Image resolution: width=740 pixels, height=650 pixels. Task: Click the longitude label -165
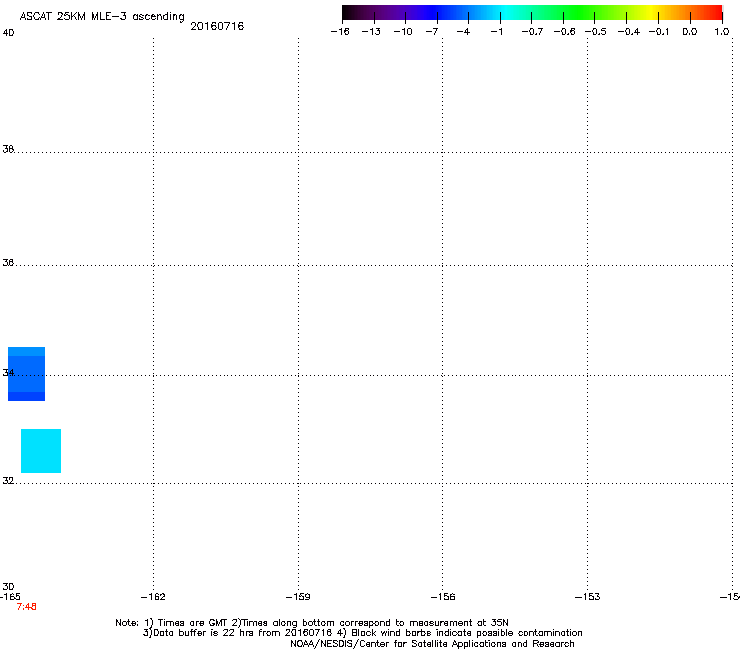point(10,597)
